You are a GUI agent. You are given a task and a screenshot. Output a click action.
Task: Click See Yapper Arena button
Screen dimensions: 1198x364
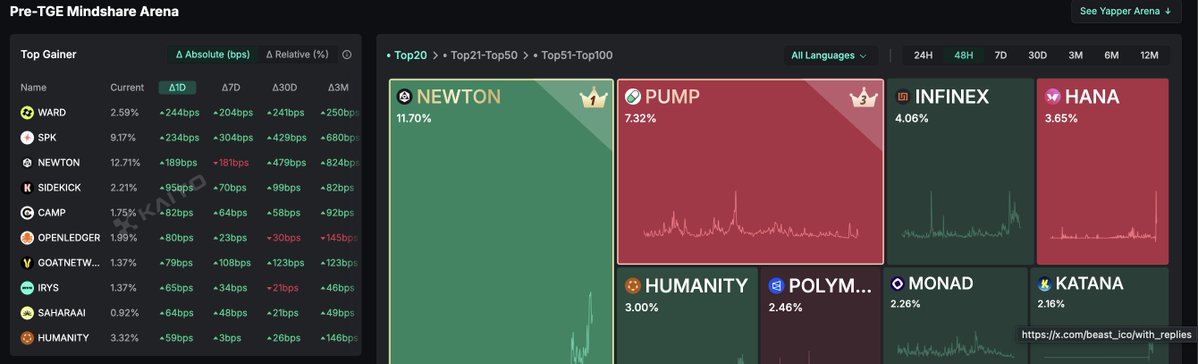(x=1125, y=11)
